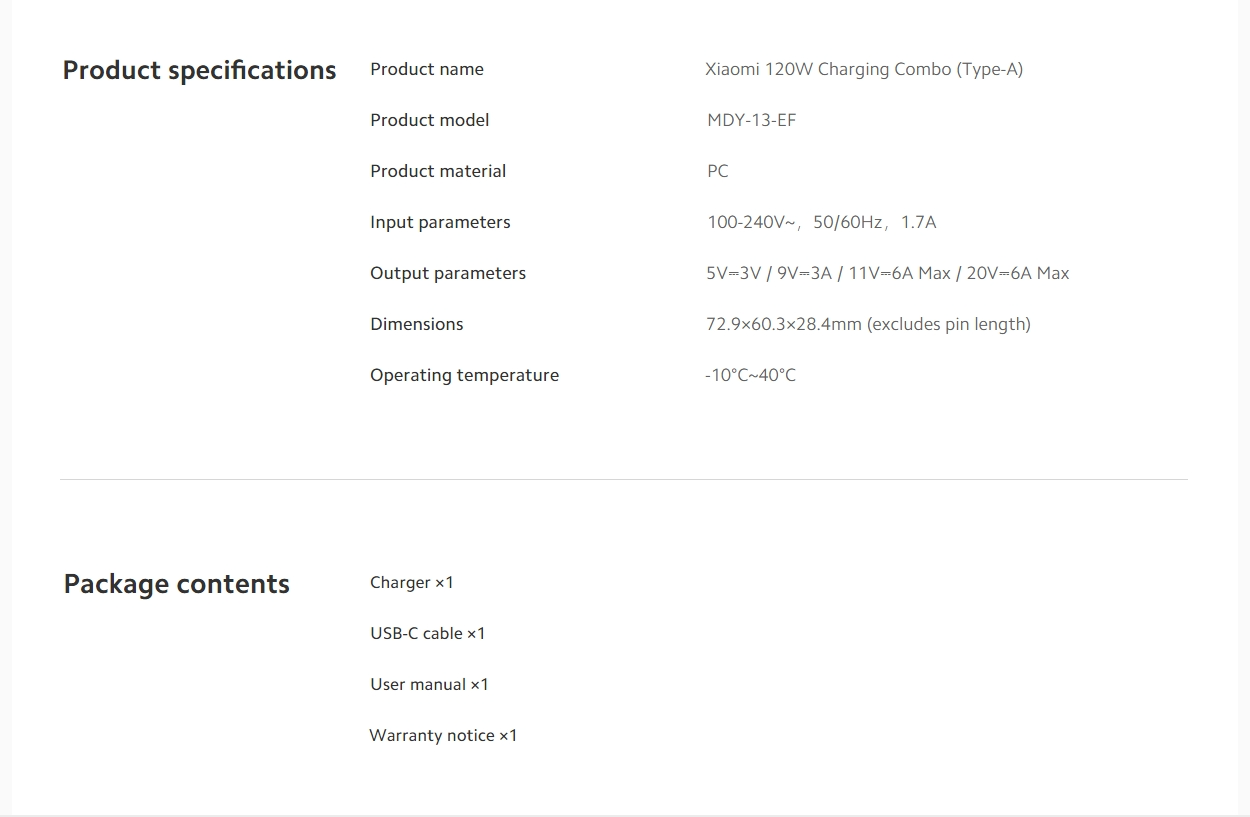This screenshot has width=1250, height=817.
Task: Click the USB-C cable ×1 item
Action: [428, 633]
